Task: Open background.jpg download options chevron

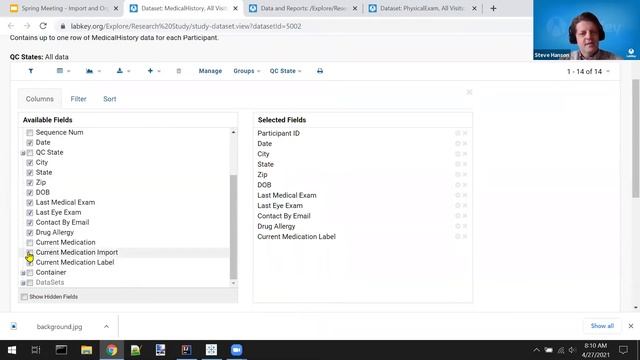Action: point(106,327)
